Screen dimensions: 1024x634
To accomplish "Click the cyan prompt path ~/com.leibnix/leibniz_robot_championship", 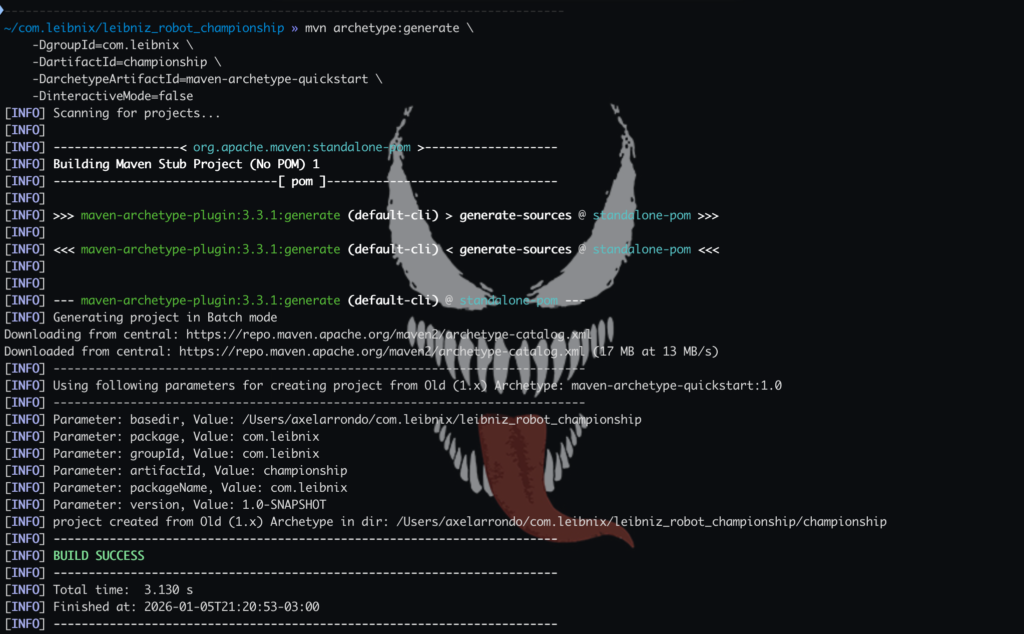I will pyautogui.click(x=144, y=28).
